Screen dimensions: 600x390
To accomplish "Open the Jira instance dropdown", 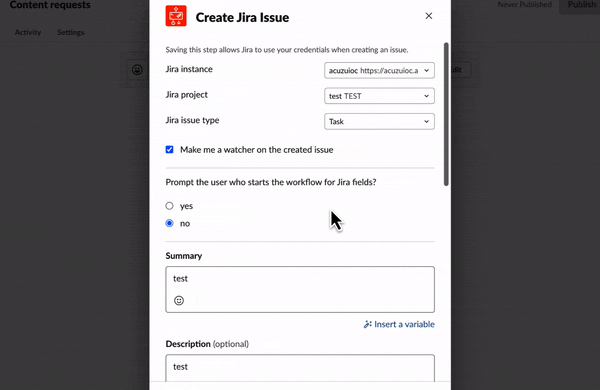I will point(379,70).
